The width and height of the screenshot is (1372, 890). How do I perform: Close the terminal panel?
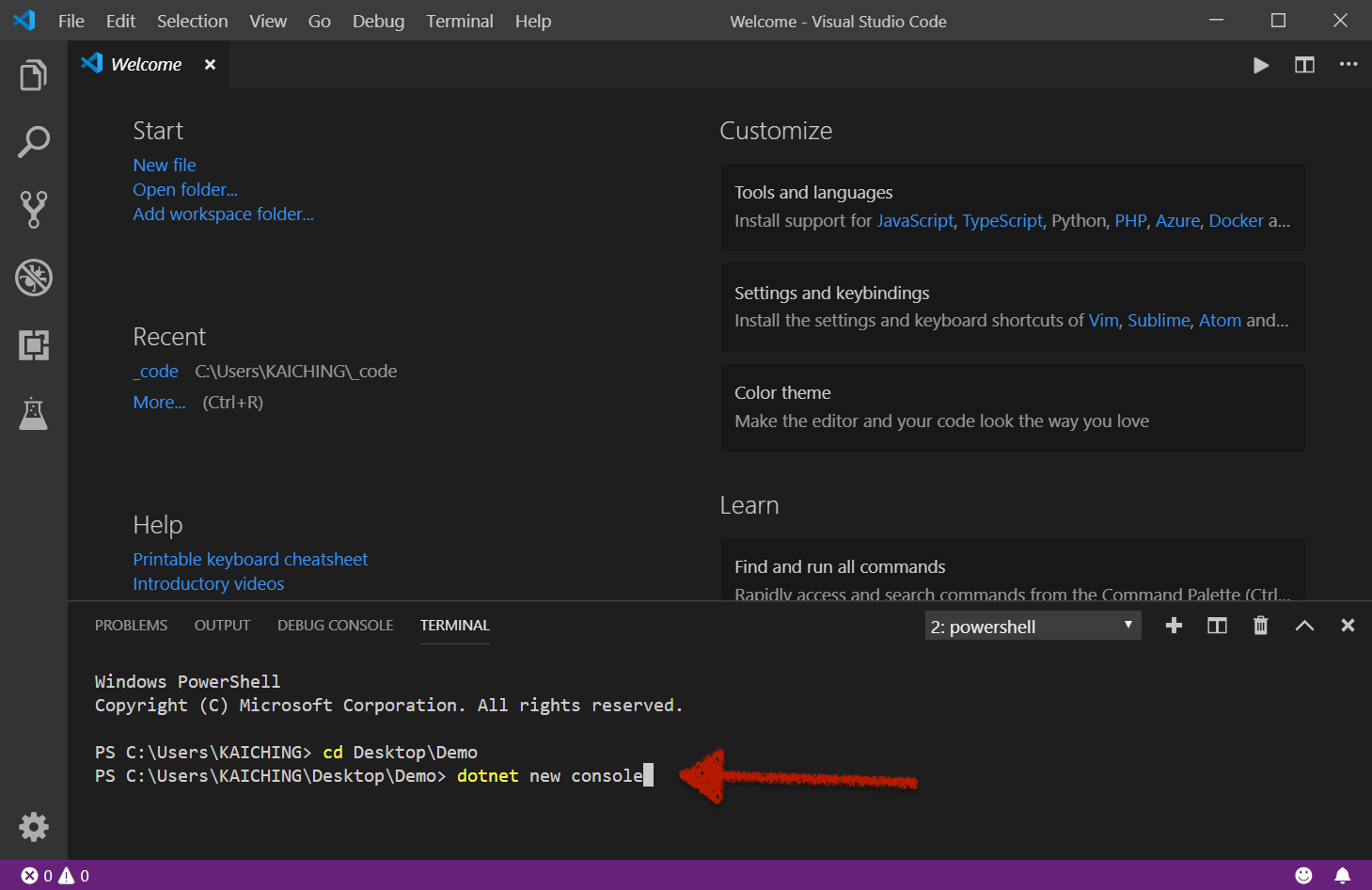point(1348,626)
